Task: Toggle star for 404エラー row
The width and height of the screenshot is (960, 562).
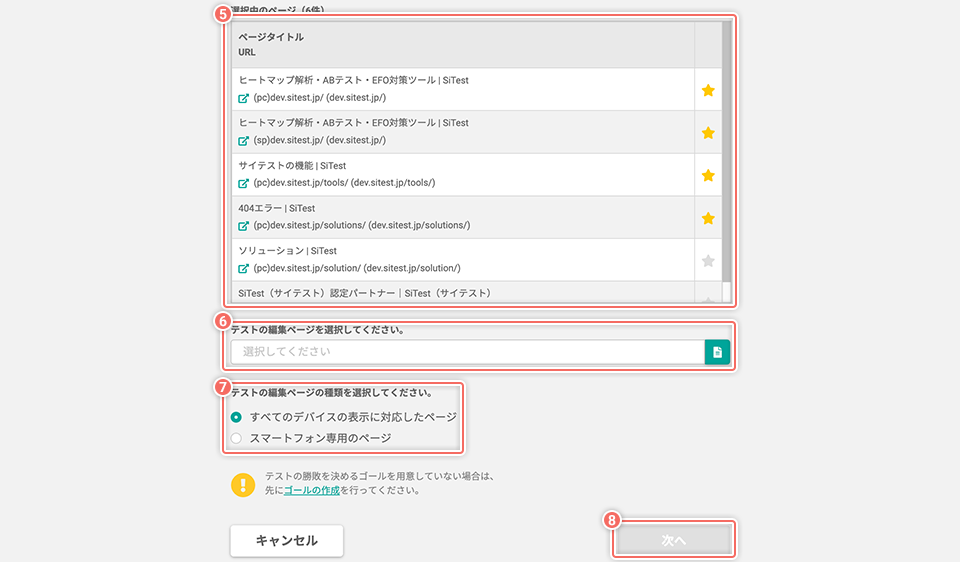Action: pyautogui.click(x=708, y=219)
